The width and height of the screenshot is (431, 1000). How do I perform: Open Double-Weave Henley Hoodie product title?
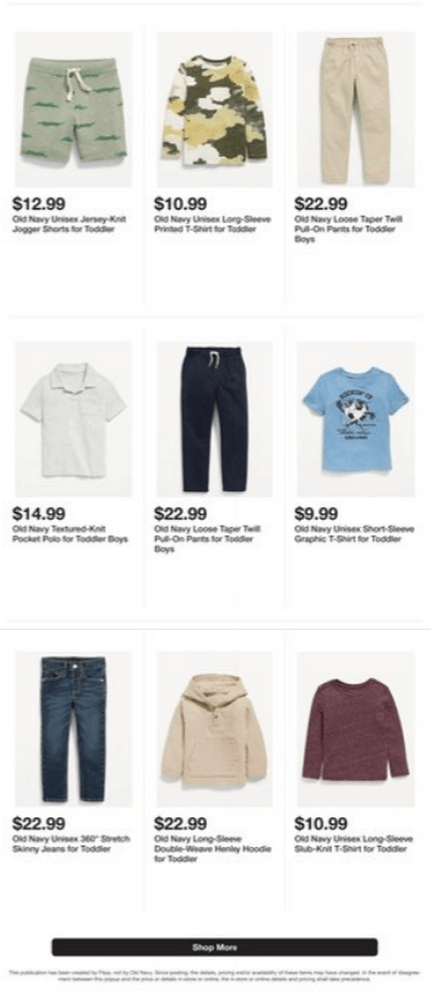point(212,849)
